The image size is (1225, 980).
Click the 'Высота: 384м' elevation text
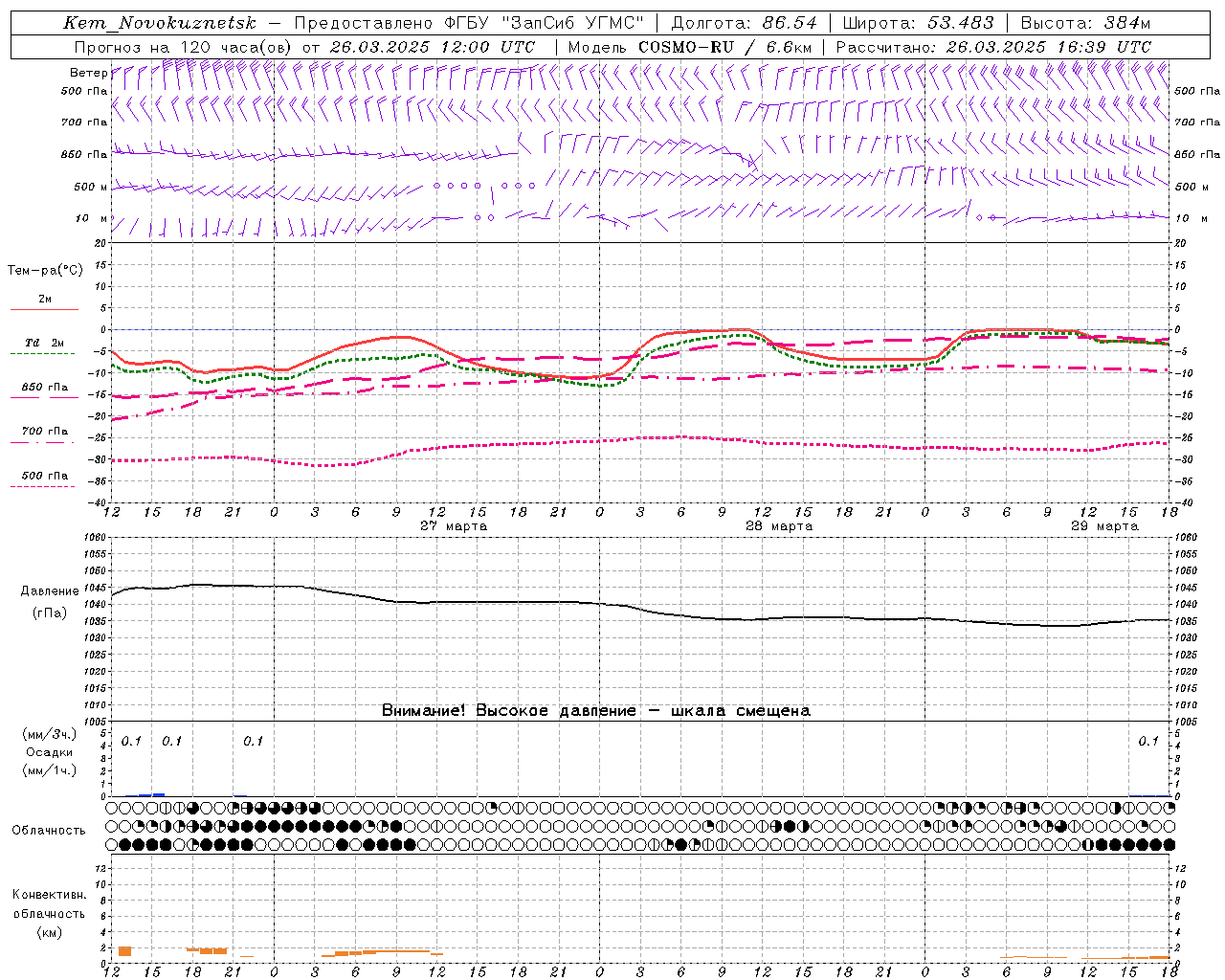[x=1086, y=23]
